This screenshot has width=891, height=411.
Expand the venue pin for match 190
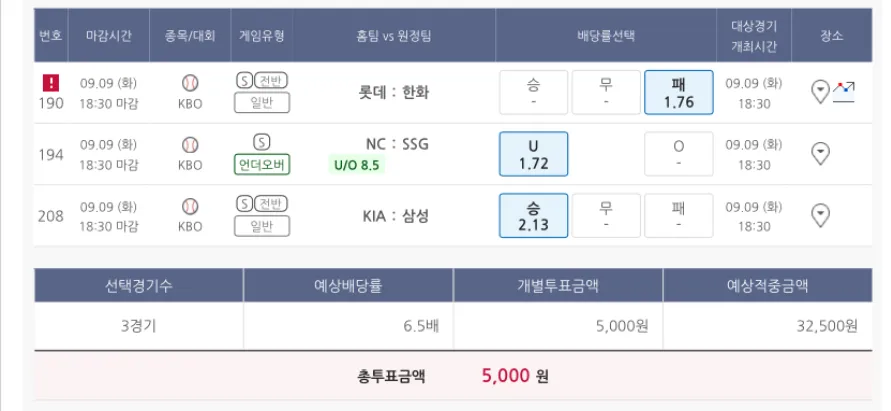click(x=820, y=92)
